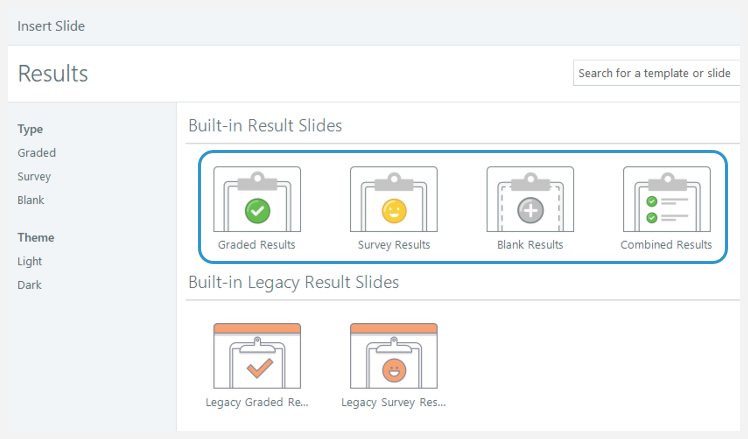Viewport: 748px width, 439px height.
Task: Click the "Survey Results" caption text
Action: (x=394, y=245)
